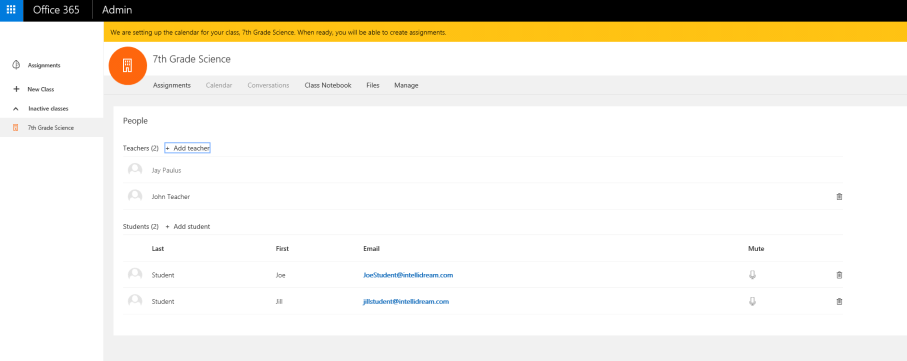Open jillstudent@intellidream.com email link

point(406,301)
